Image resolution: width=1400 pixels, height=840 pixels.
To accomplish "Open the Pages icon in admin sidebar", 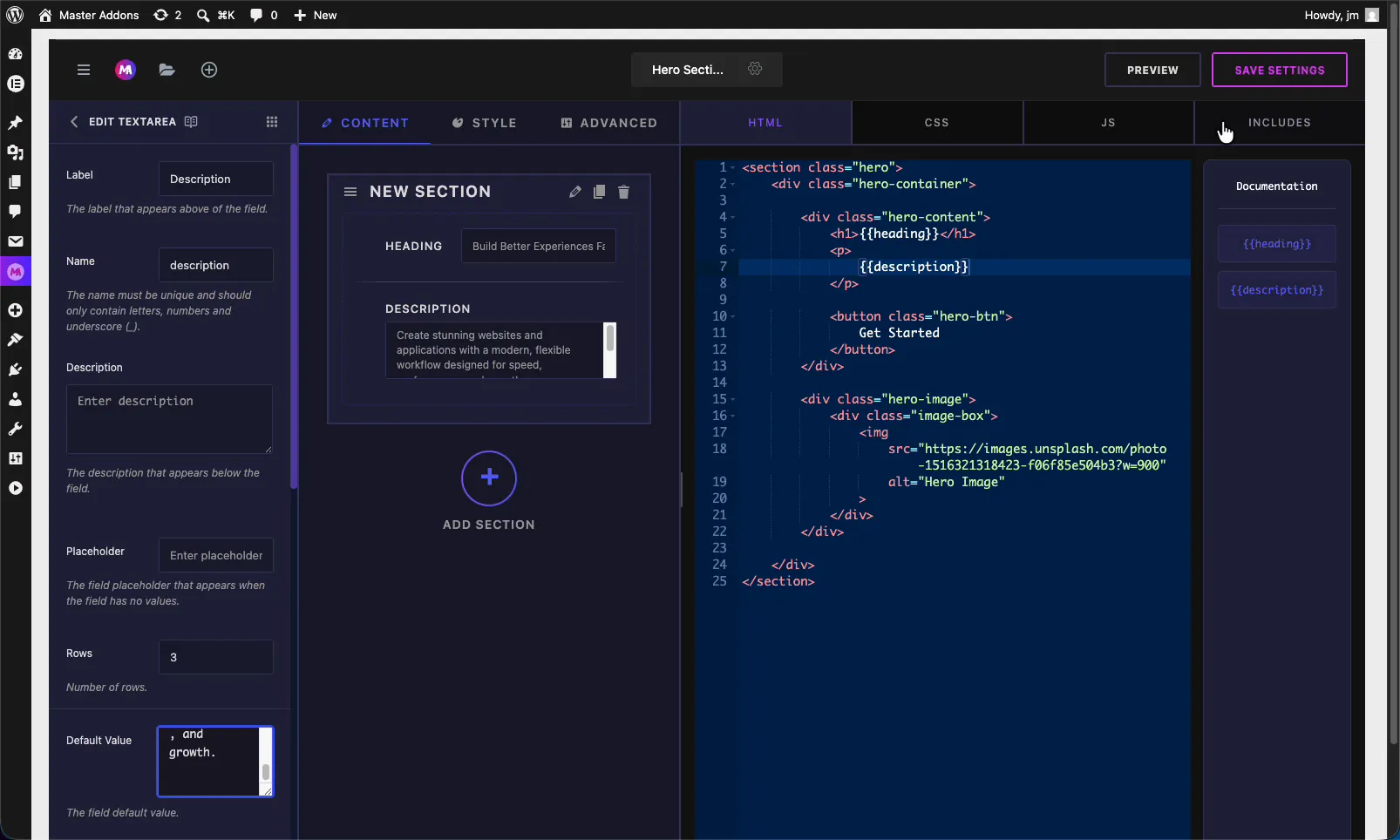I will pos(15,182).
